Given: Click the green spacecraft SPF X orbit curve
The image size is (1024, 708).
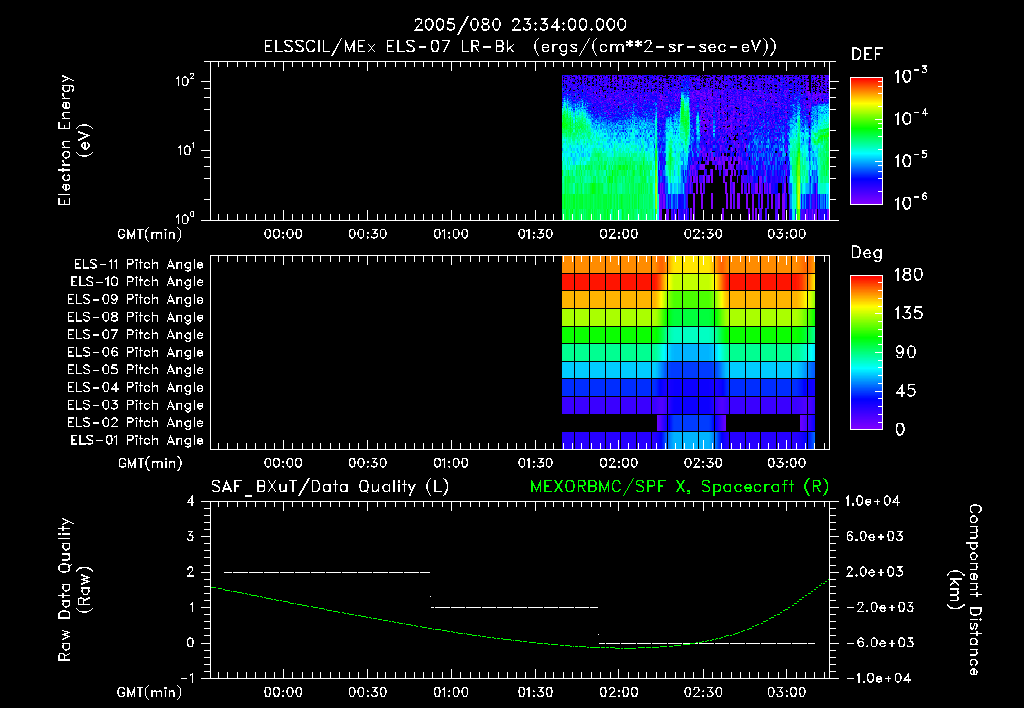Looking at the screenshot, I should [x=519, y=614].
